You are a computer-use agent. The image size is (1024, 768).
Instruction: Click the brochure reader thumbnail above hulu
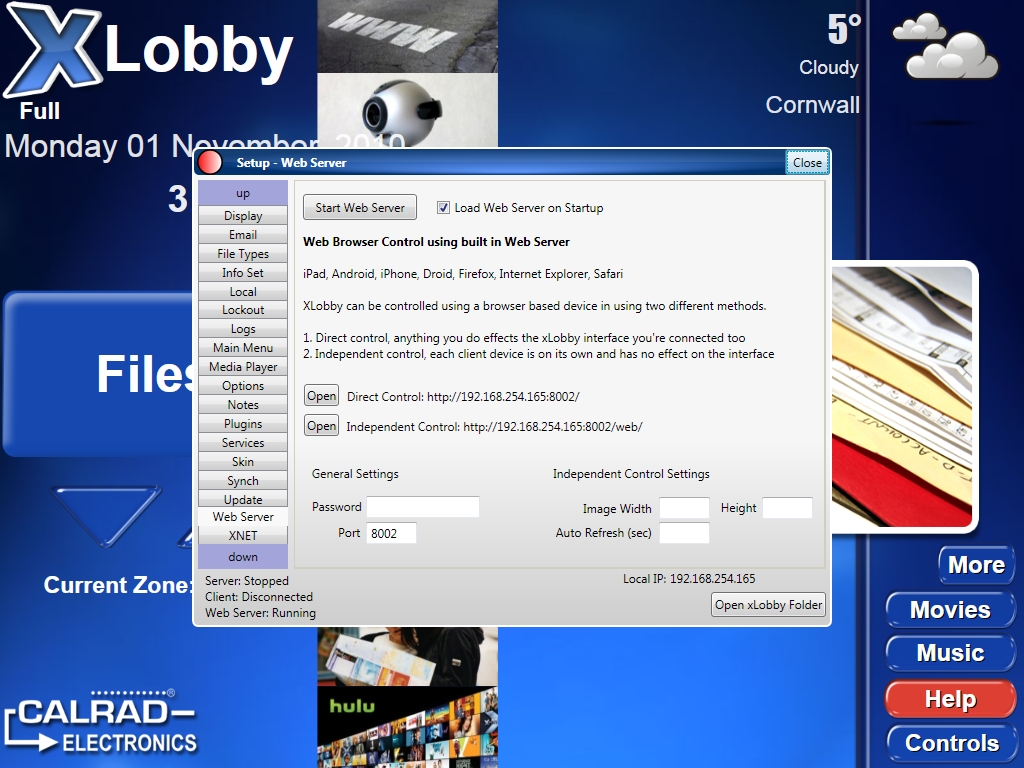408,656
